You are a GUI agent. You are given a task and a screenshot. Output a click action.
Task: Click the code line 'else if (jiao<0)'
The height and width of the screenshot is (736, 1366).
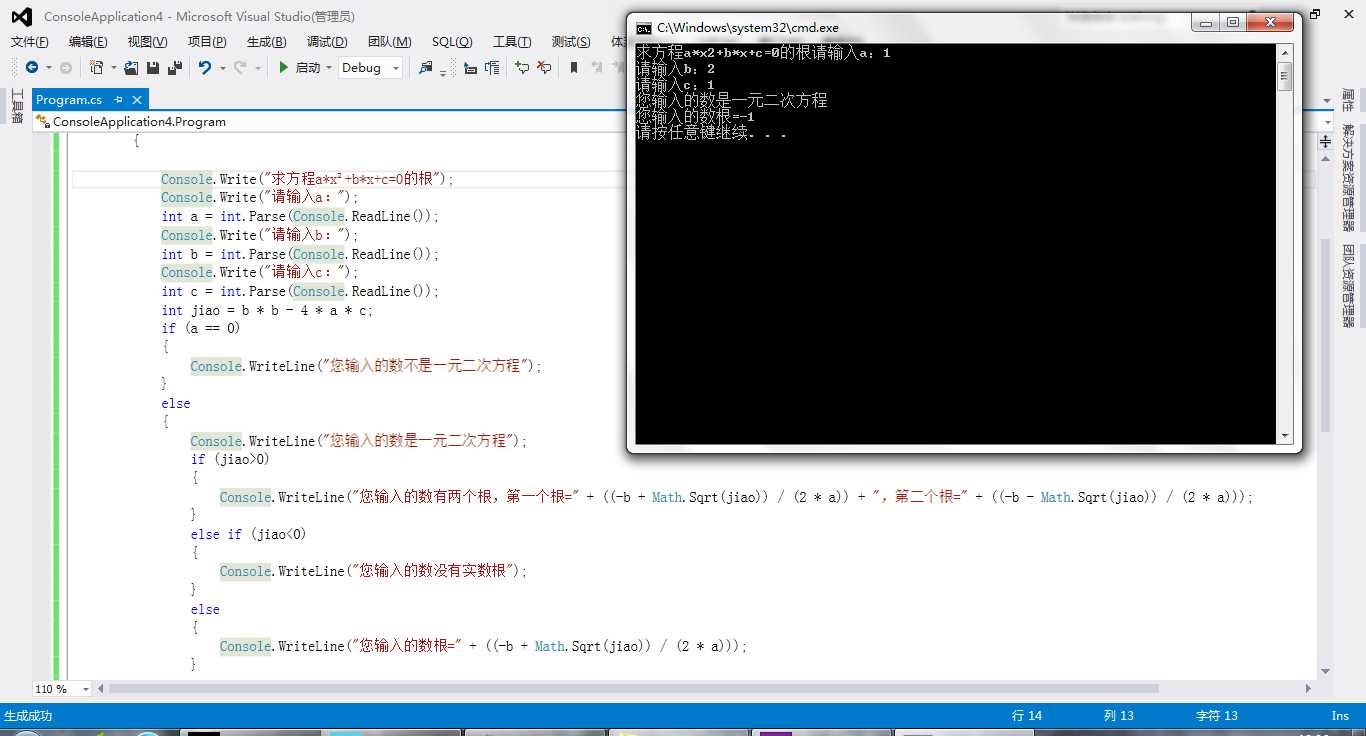(249, 534)
